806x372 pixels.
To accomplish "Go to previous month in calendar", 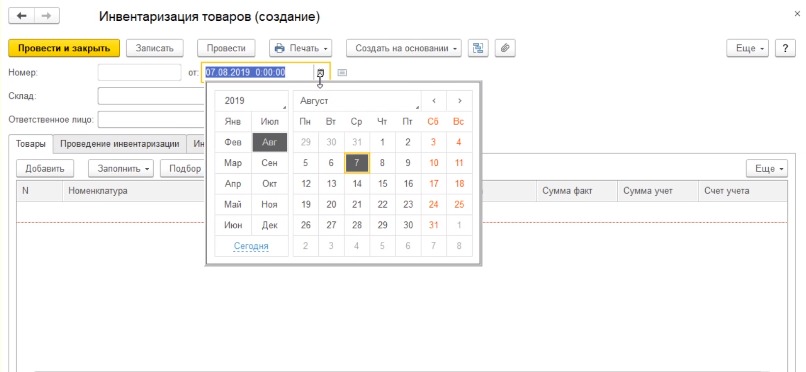I will [x=434, y=101].
